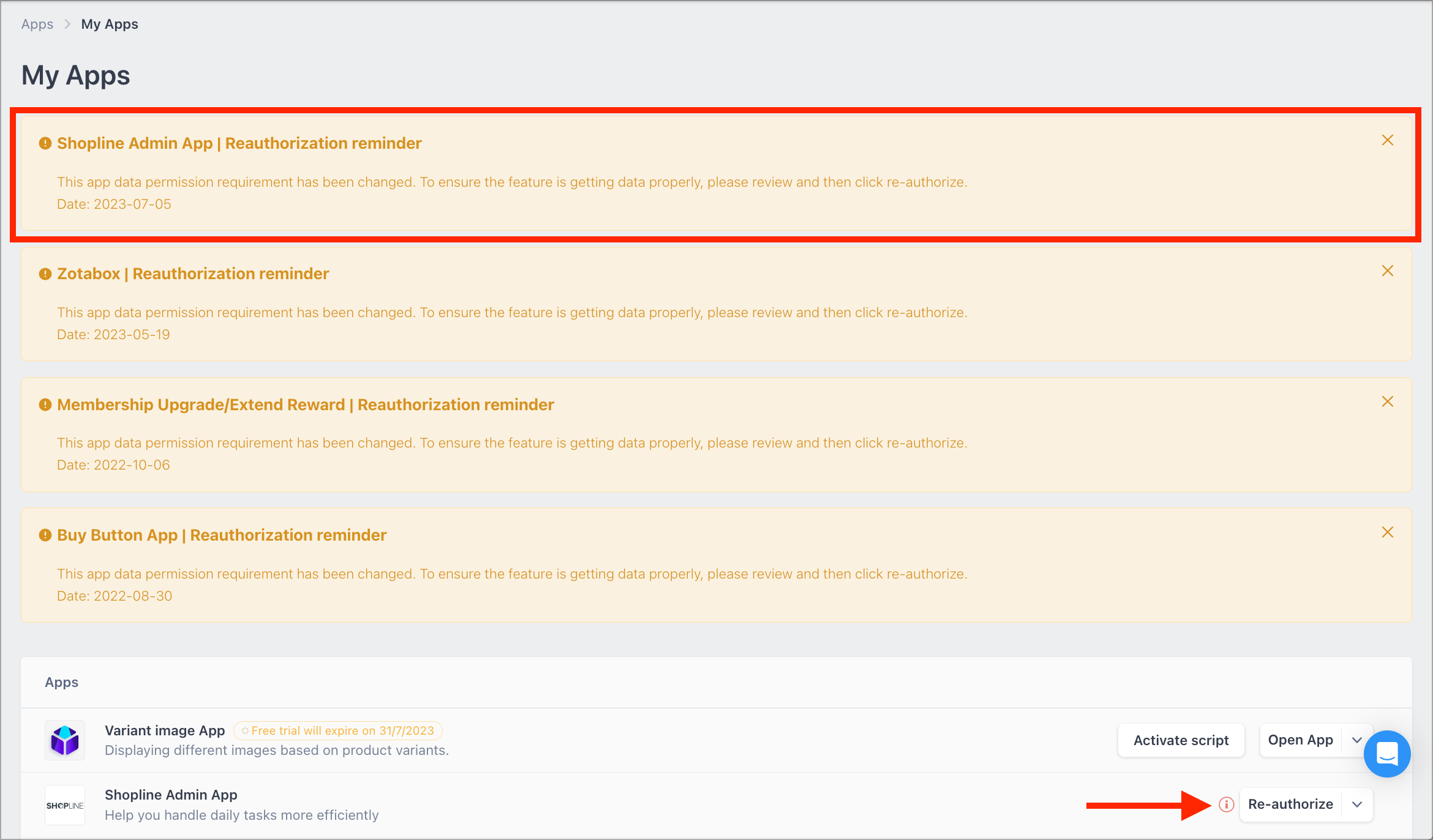This screenshot has height=840, width=1433.
Task: Dismiss the Shopline Admin App reauthorization reminder
Action: coord(1387,140)
